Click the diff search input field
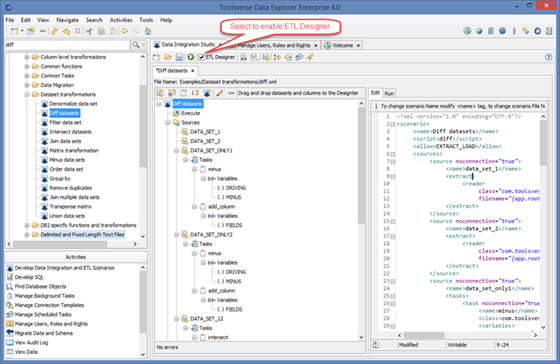 tap(68, 45)
